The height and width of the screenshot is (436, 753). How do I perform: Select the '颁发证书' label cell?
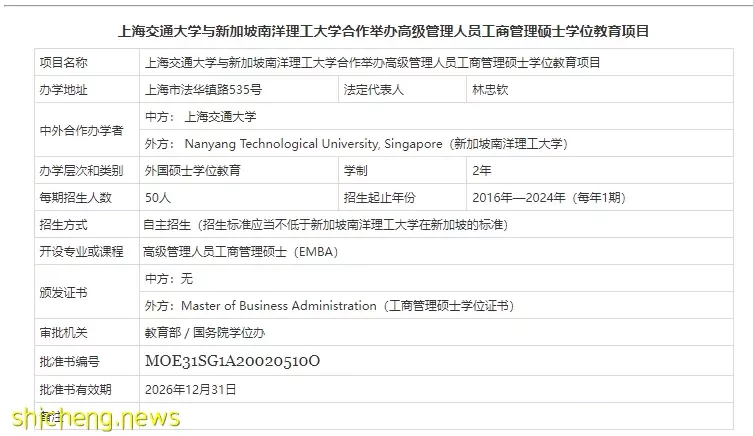[87, 292]
